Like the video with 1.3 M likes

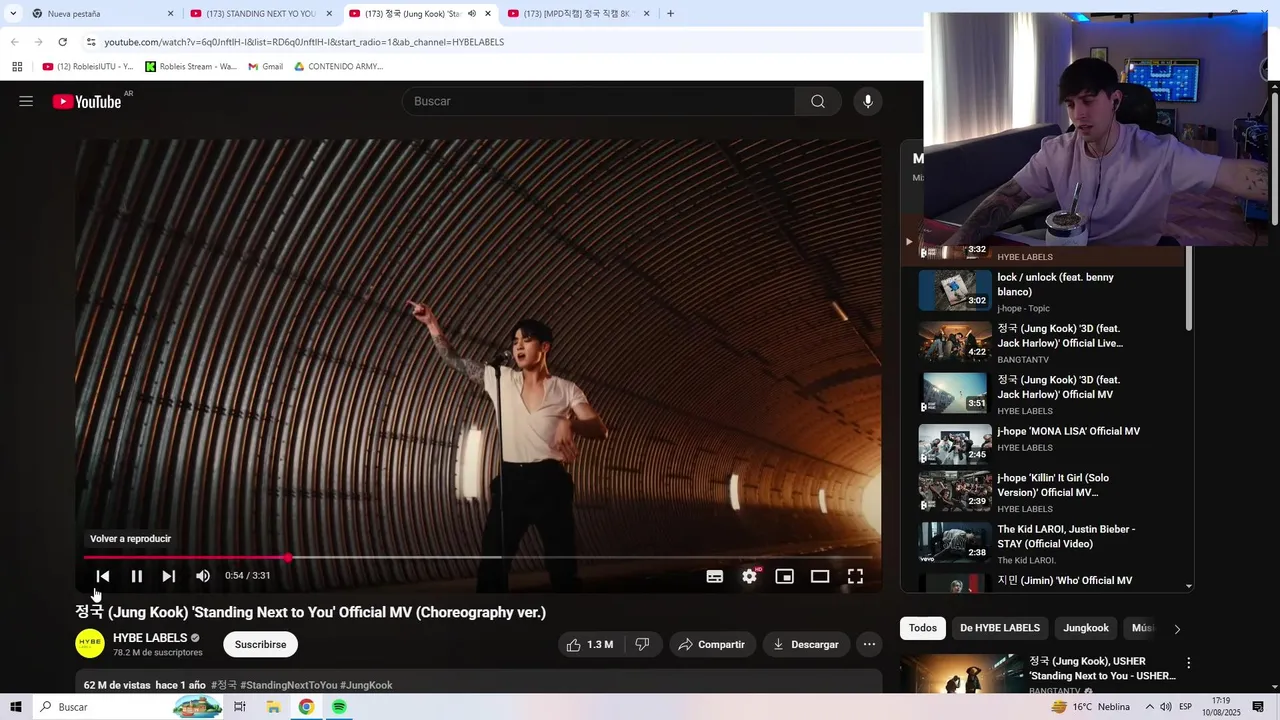click(x=590, y=645)
